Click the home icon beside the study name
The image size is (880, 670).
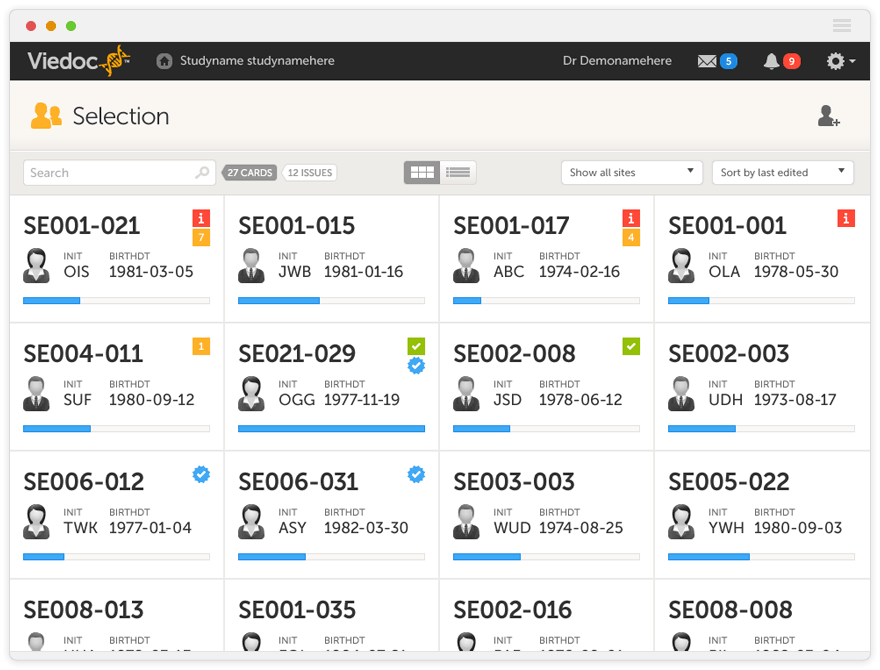164,61
